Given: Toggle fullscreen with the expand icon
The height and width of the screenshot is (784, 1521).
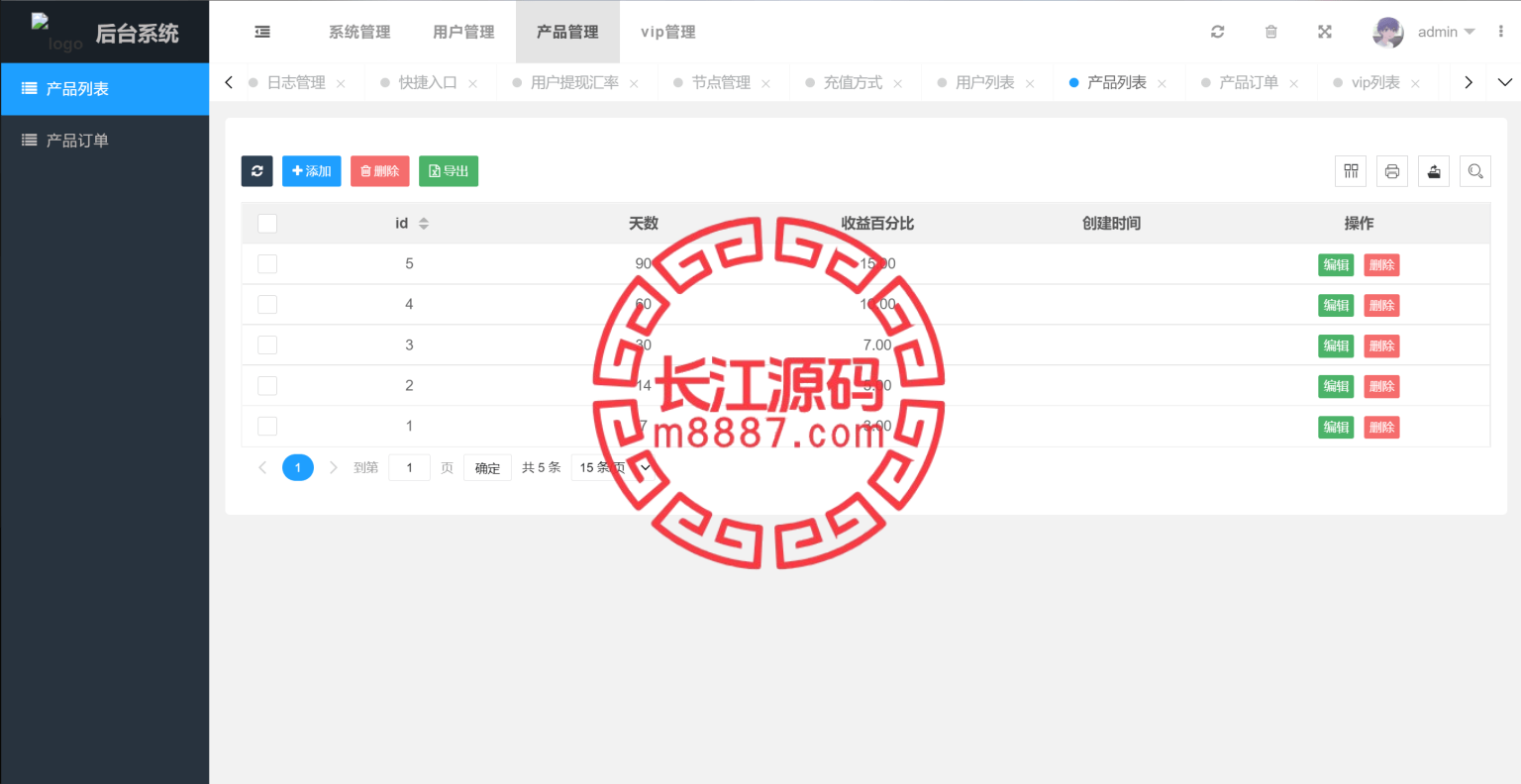Looking at the screenshot, I should coord(1325,32).
